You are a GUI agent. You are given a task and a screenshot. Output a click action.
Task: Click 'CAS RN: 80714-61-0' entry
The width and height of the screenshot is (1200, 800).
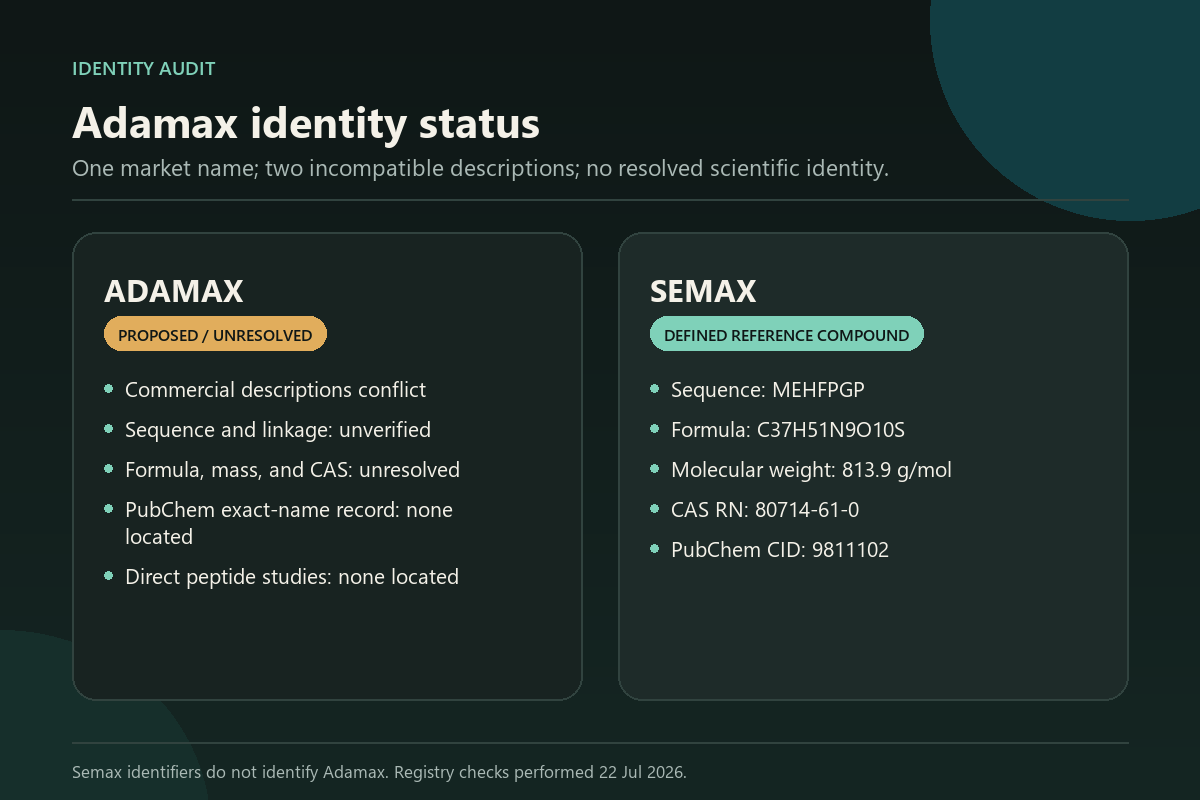[x=765, y=510]
